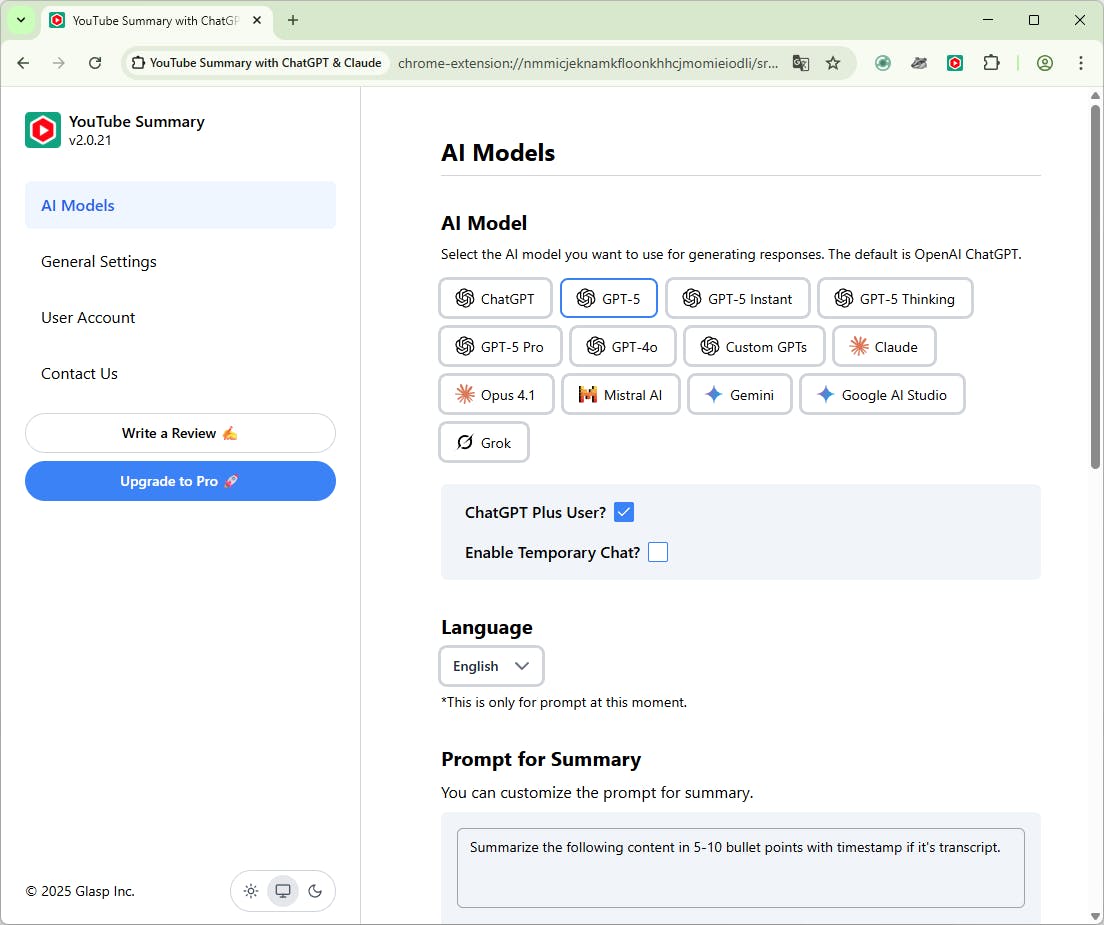The width and height of the screenshot is (1104, 925).
Task: Click the translate page icon in address bar
Action: click(800, 63)
